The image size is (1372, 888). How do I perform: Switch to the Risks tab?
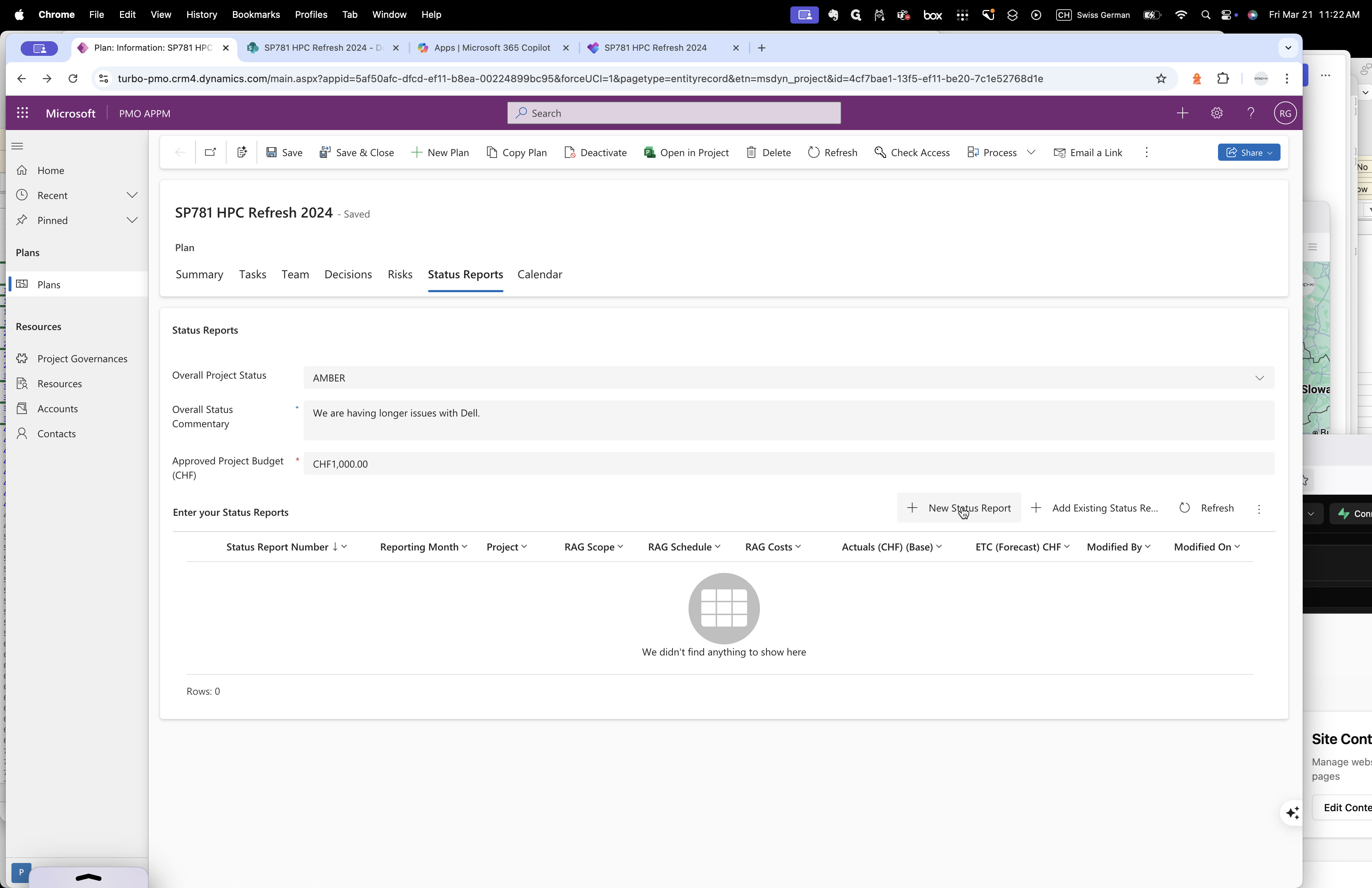[399, 275]
